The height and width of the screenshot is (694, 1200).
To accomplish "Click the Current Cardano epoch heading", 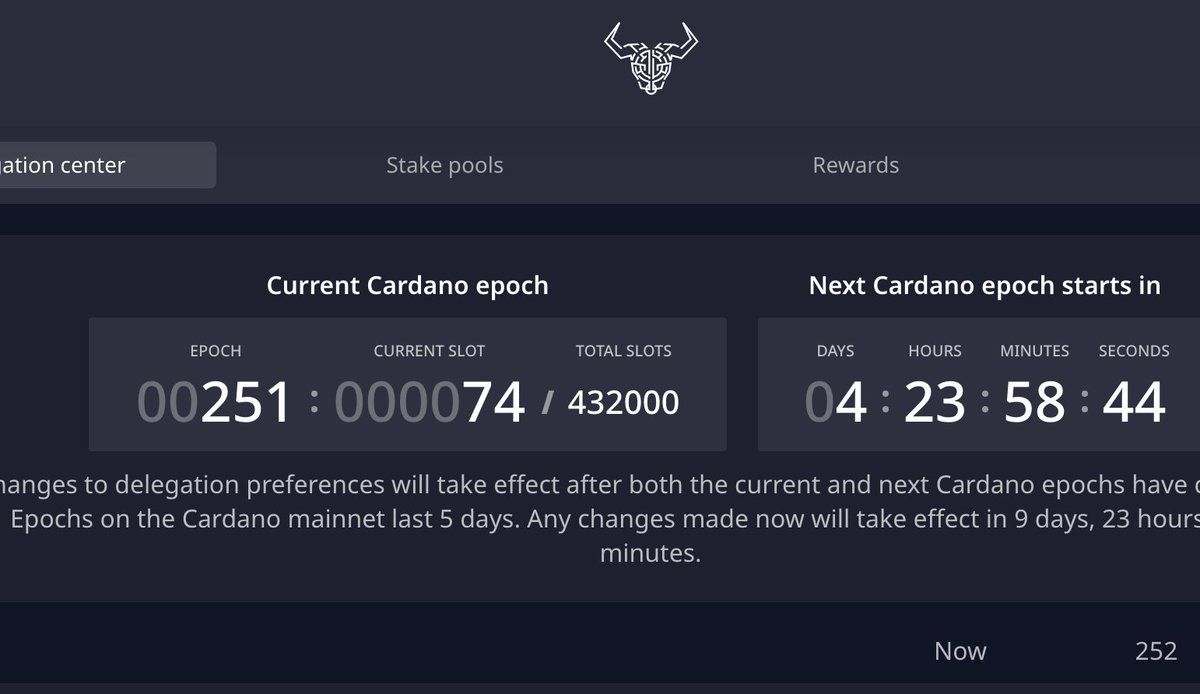I will (x=407, y=285).
